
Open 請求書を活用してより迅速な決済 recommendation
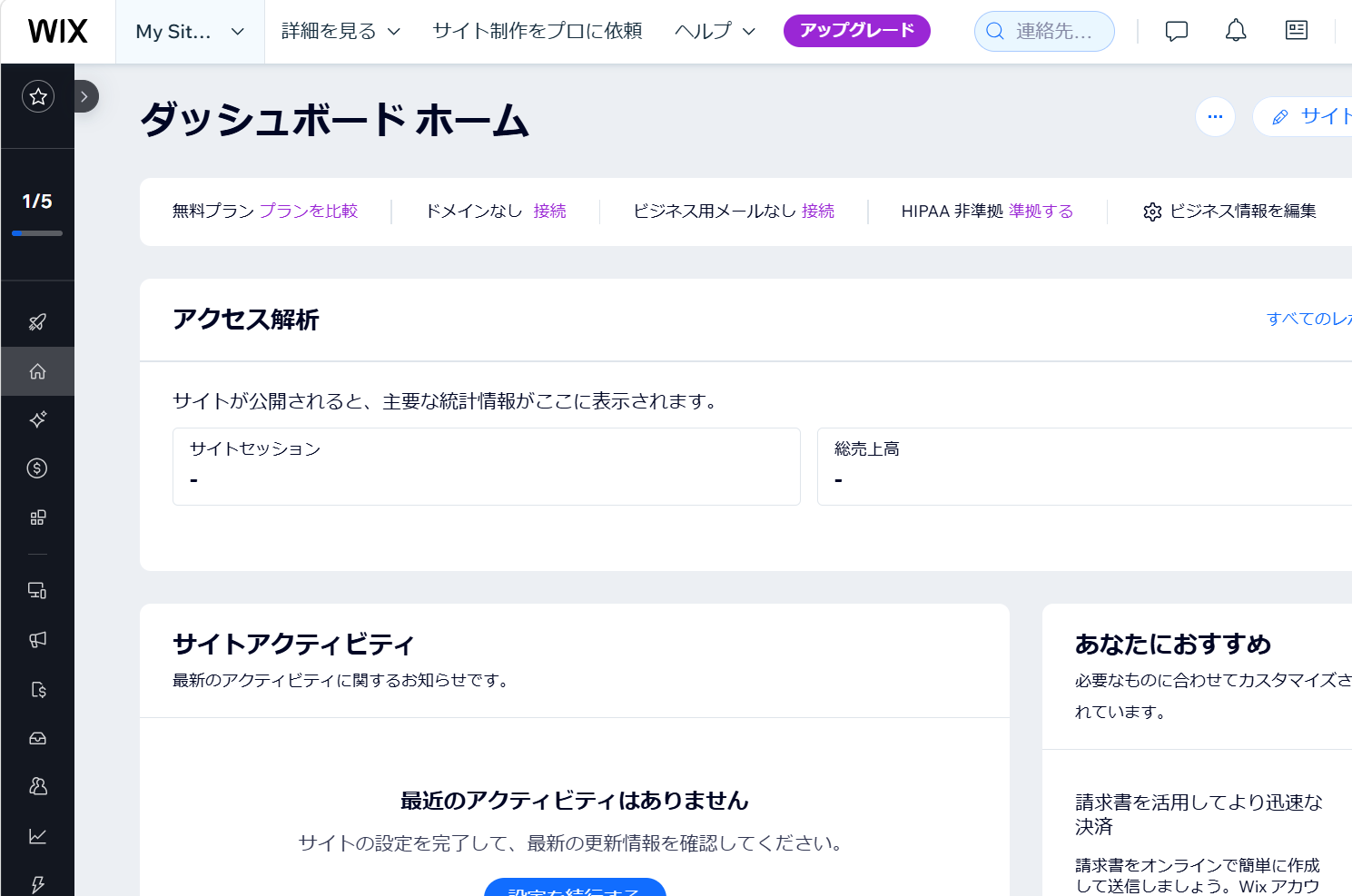tap(1199, 814)
